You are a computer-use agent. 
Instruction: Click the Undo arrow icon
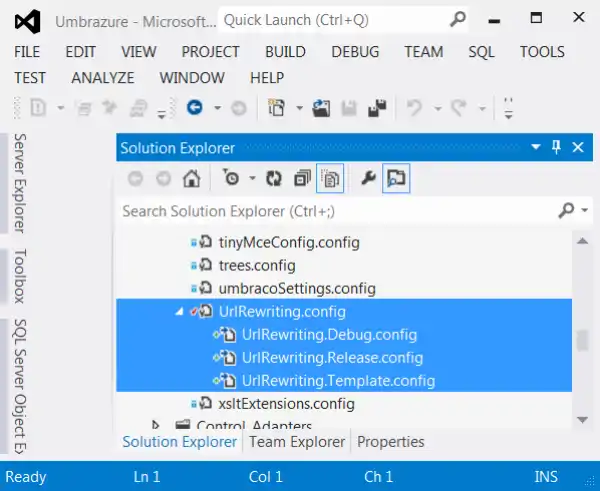point(414,108)
